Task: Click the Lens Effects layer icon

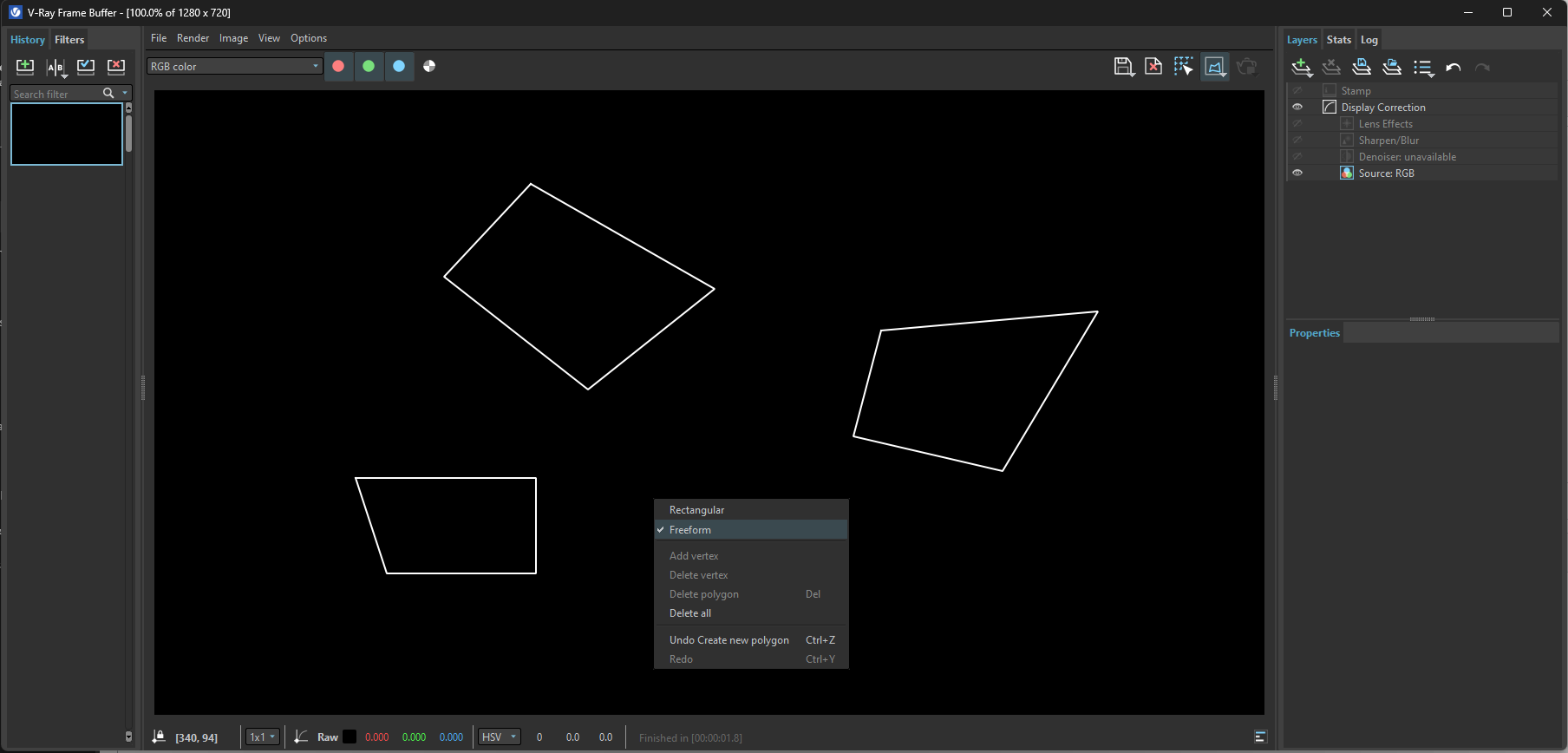Action: pos(1347,124)
